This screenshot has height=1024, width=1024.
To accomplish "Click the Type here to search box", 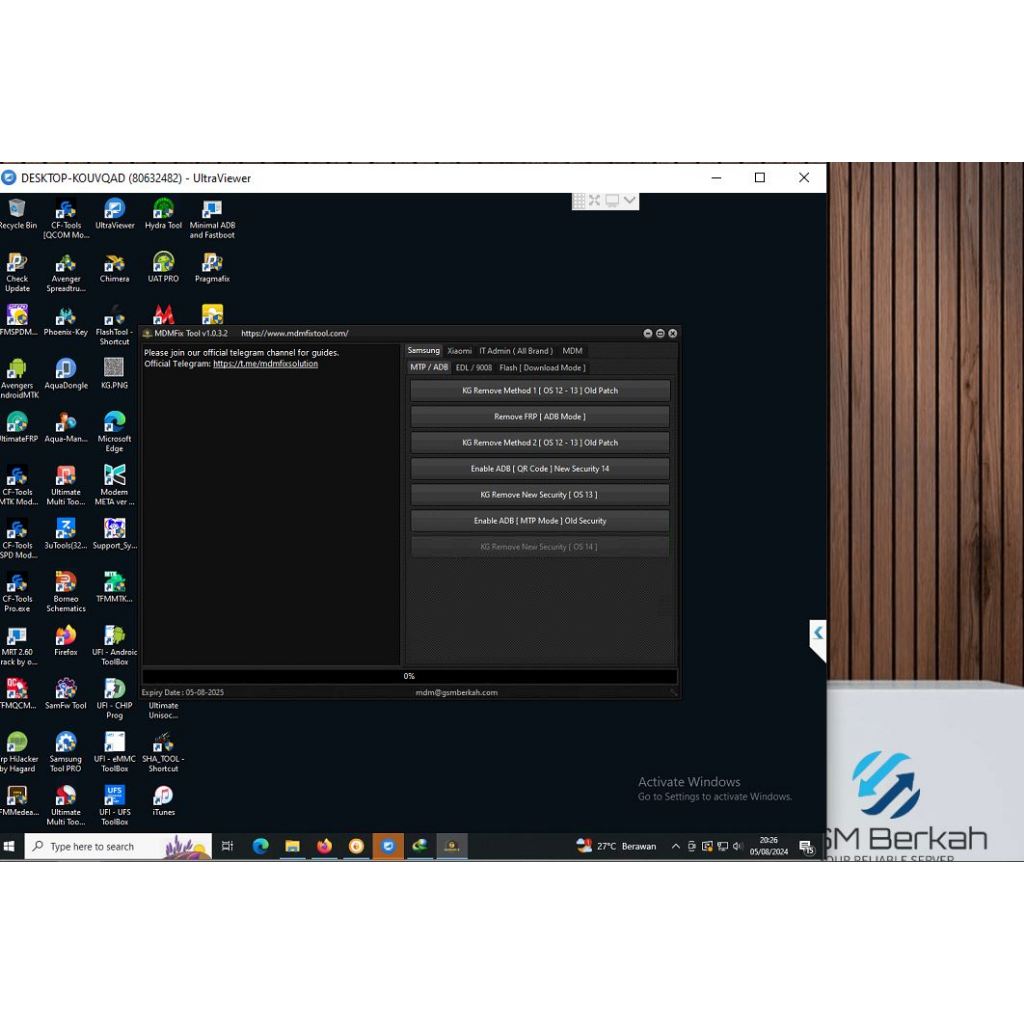I will (x=118, y=846).
